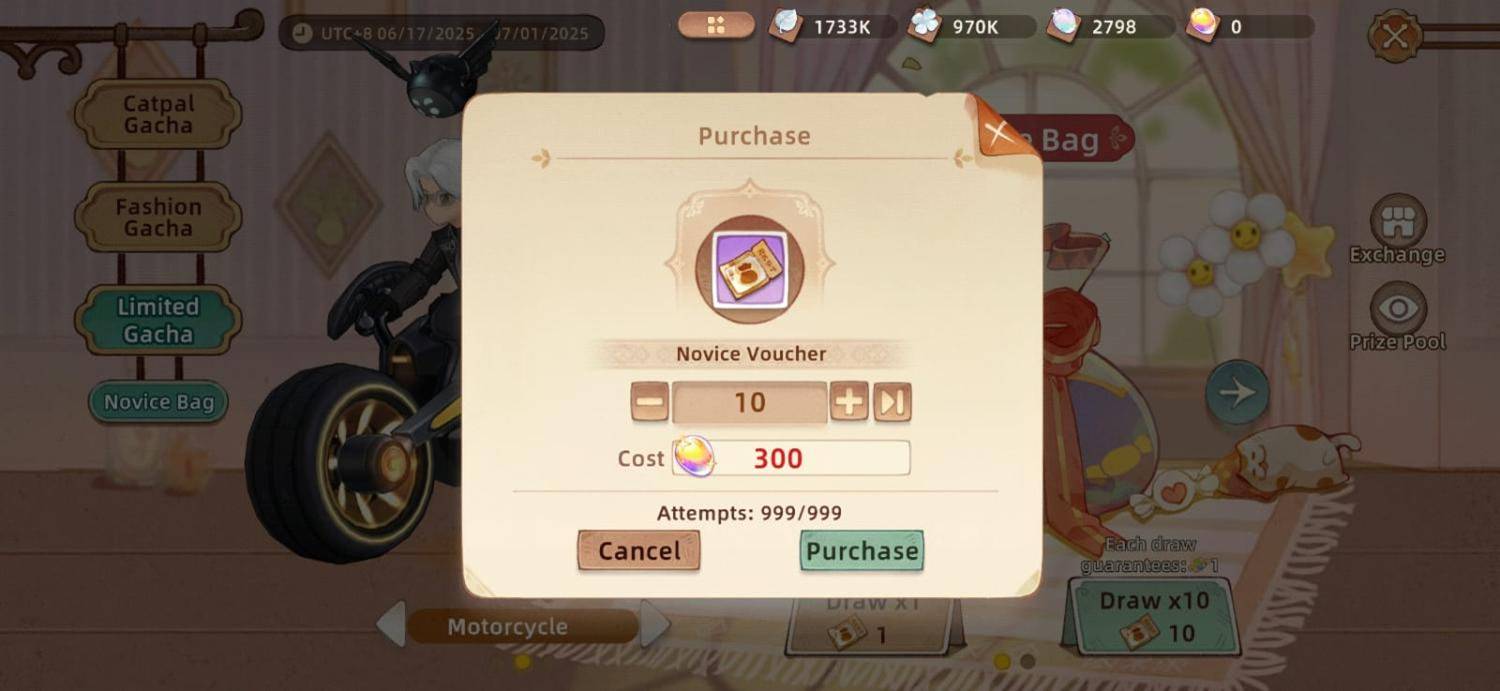1500x691 pixels.
Task: Decrease voucher quantity with minus button
Action: (650, 402)
